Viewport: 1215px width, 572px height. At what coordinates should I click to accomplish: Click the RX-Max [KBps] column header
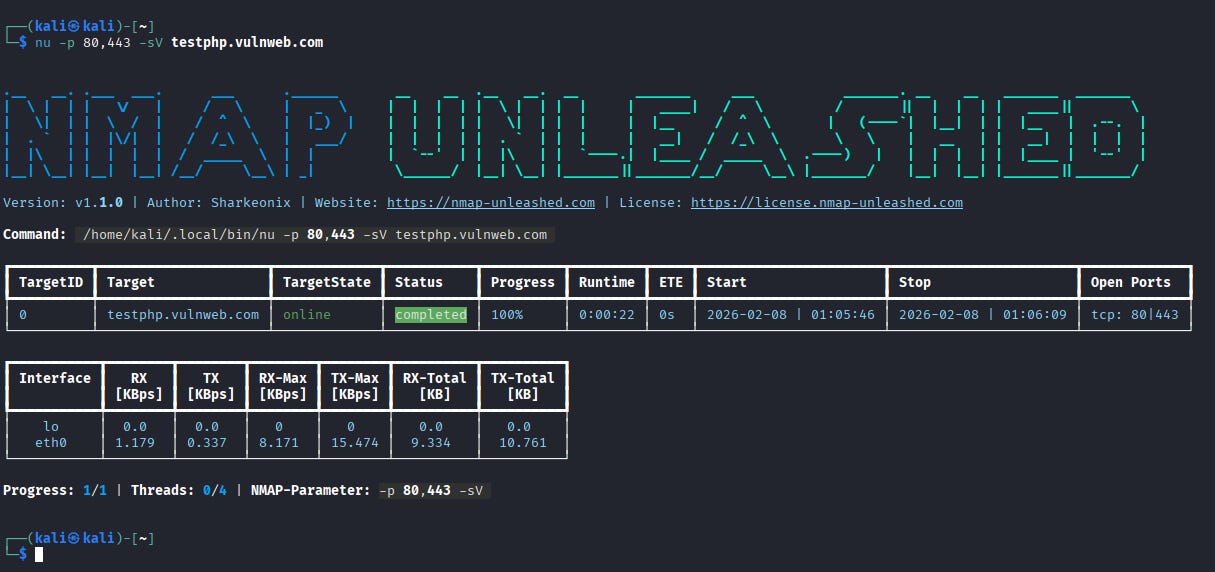(x=282, y=386)
